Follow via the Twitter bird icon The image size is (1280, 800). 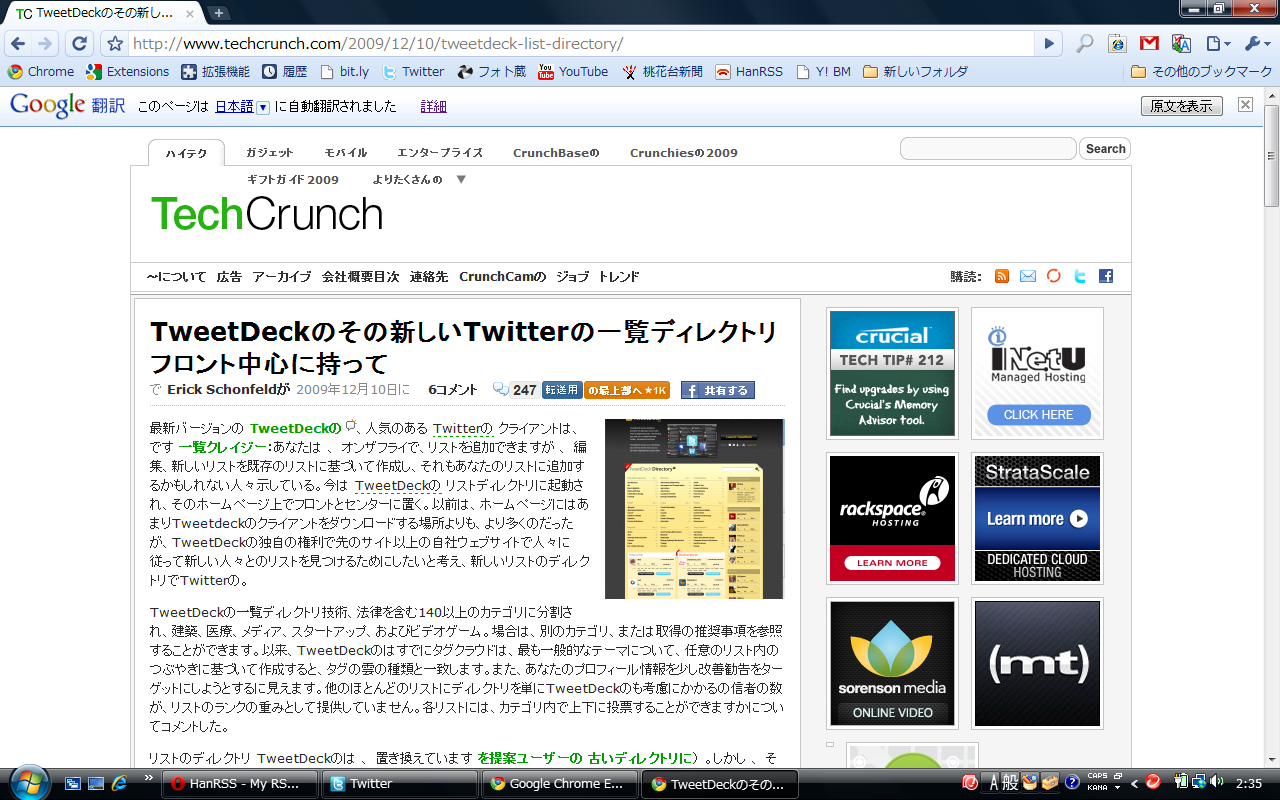[x=1080, y=276]
